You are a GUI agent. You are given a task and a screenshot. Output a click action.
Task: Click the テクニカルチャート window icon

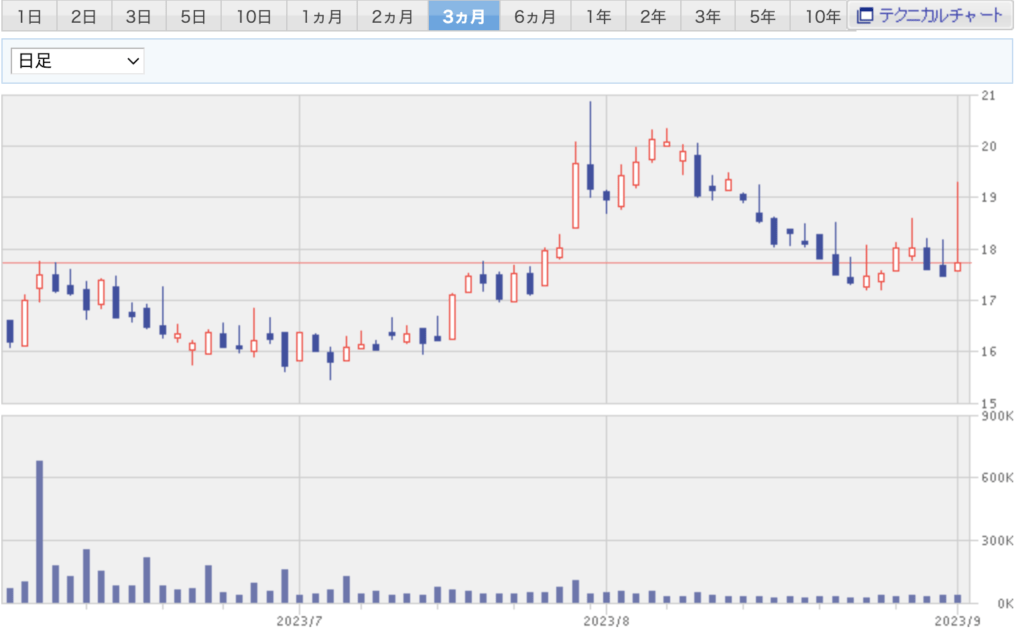tap(865, 16)
